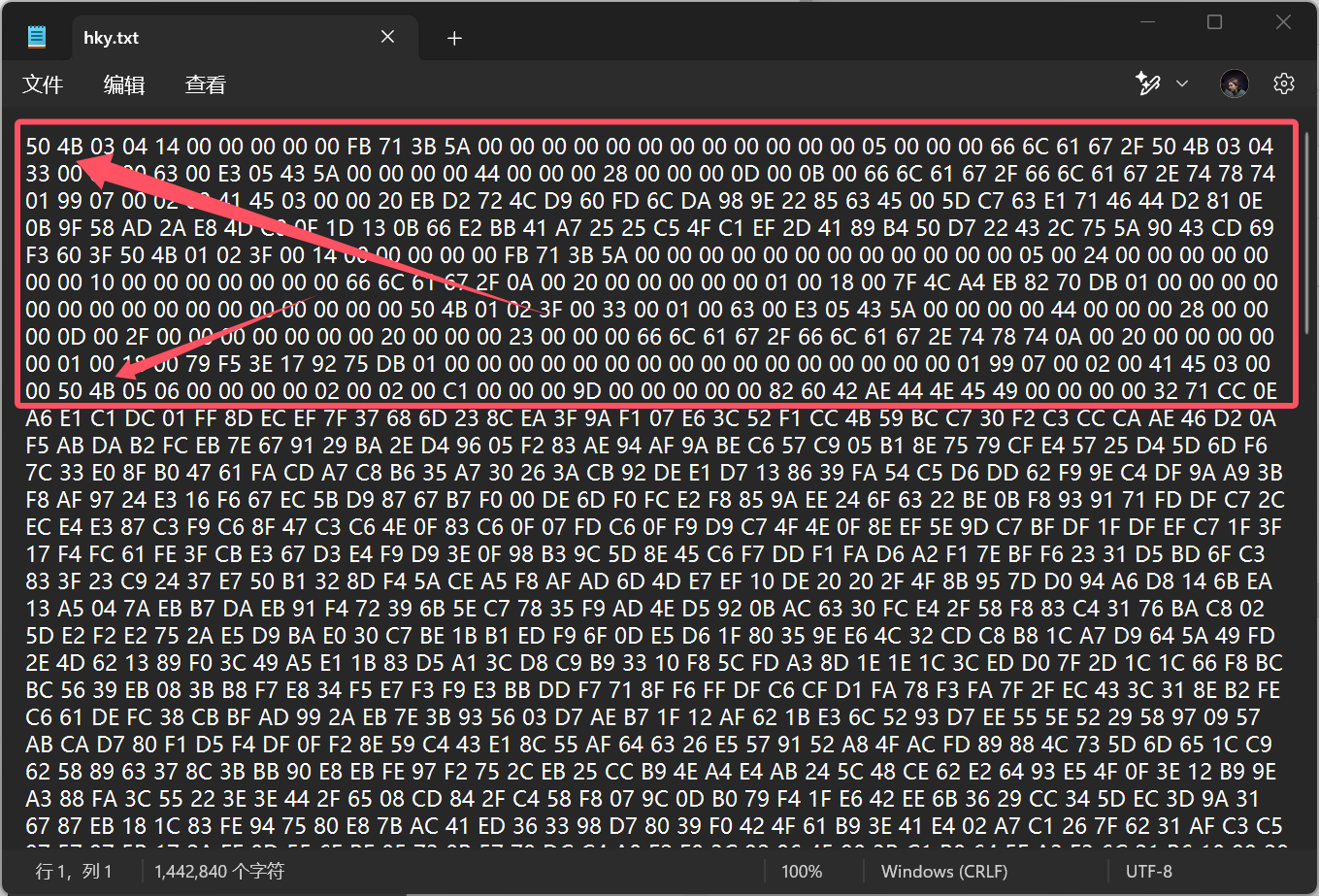The height and width of the screenshot is (896, 1319).
Task: Close the hky.txt tab
Action: click(x=387, y=38)
